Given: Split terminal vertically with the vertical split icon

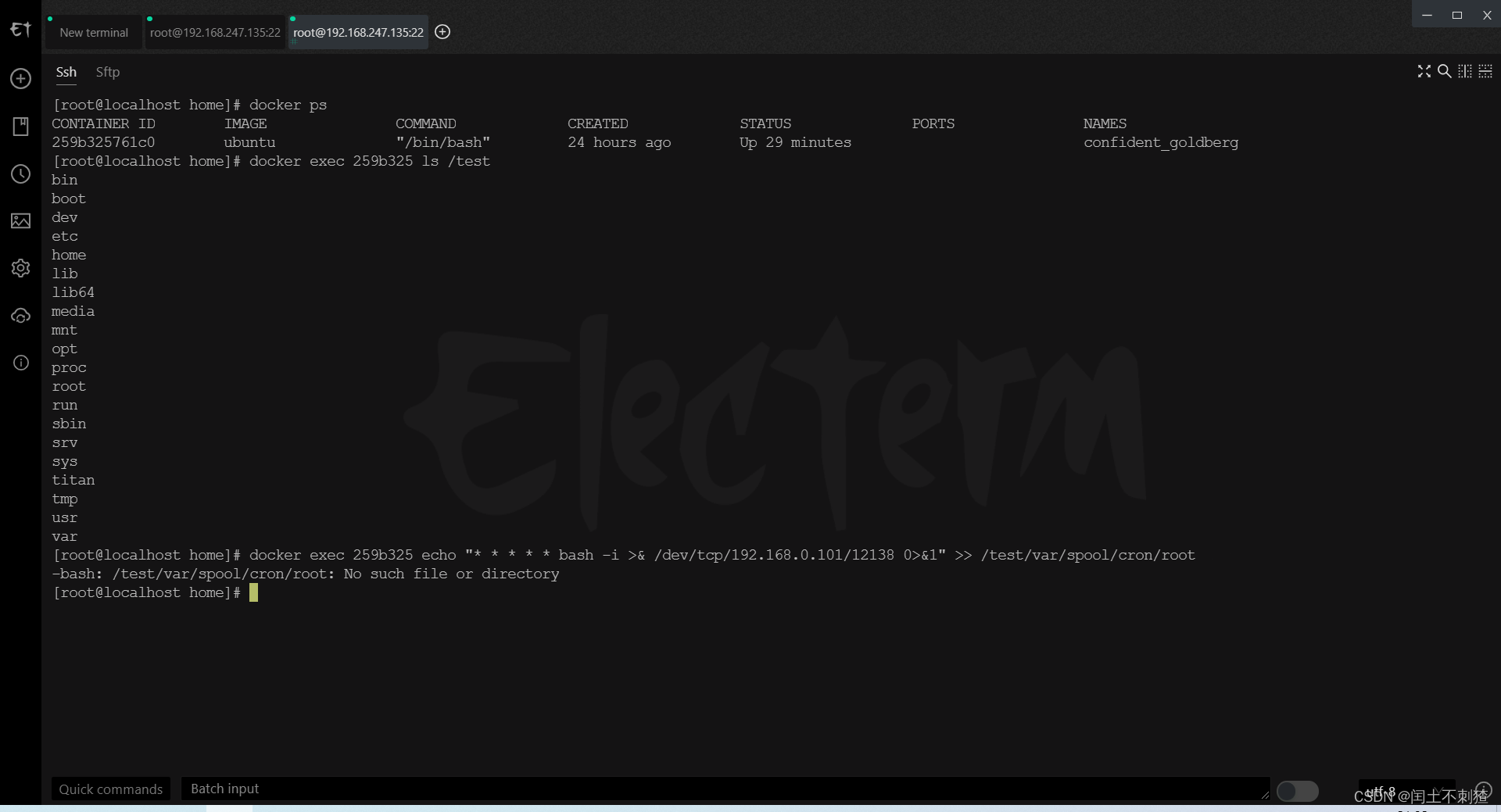Looking at the screenshot, I should pos(1465,71).
